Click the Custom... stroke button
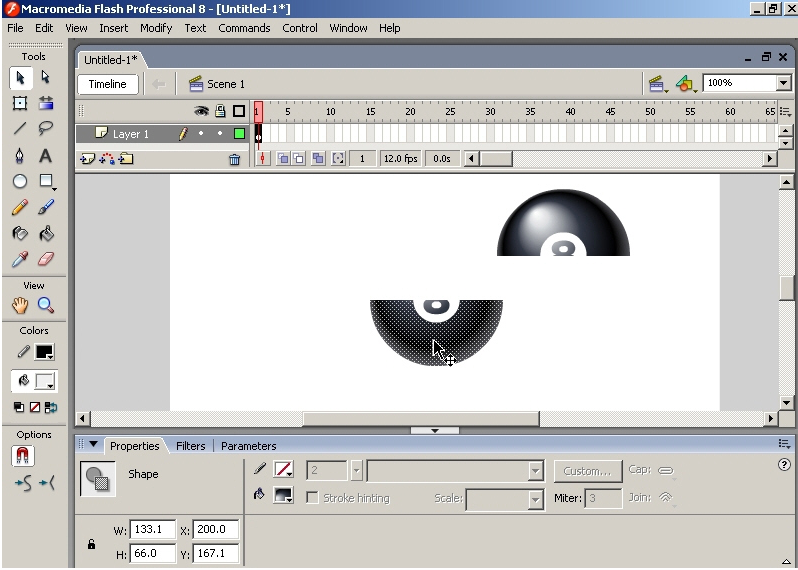 [x=587, y=471]
